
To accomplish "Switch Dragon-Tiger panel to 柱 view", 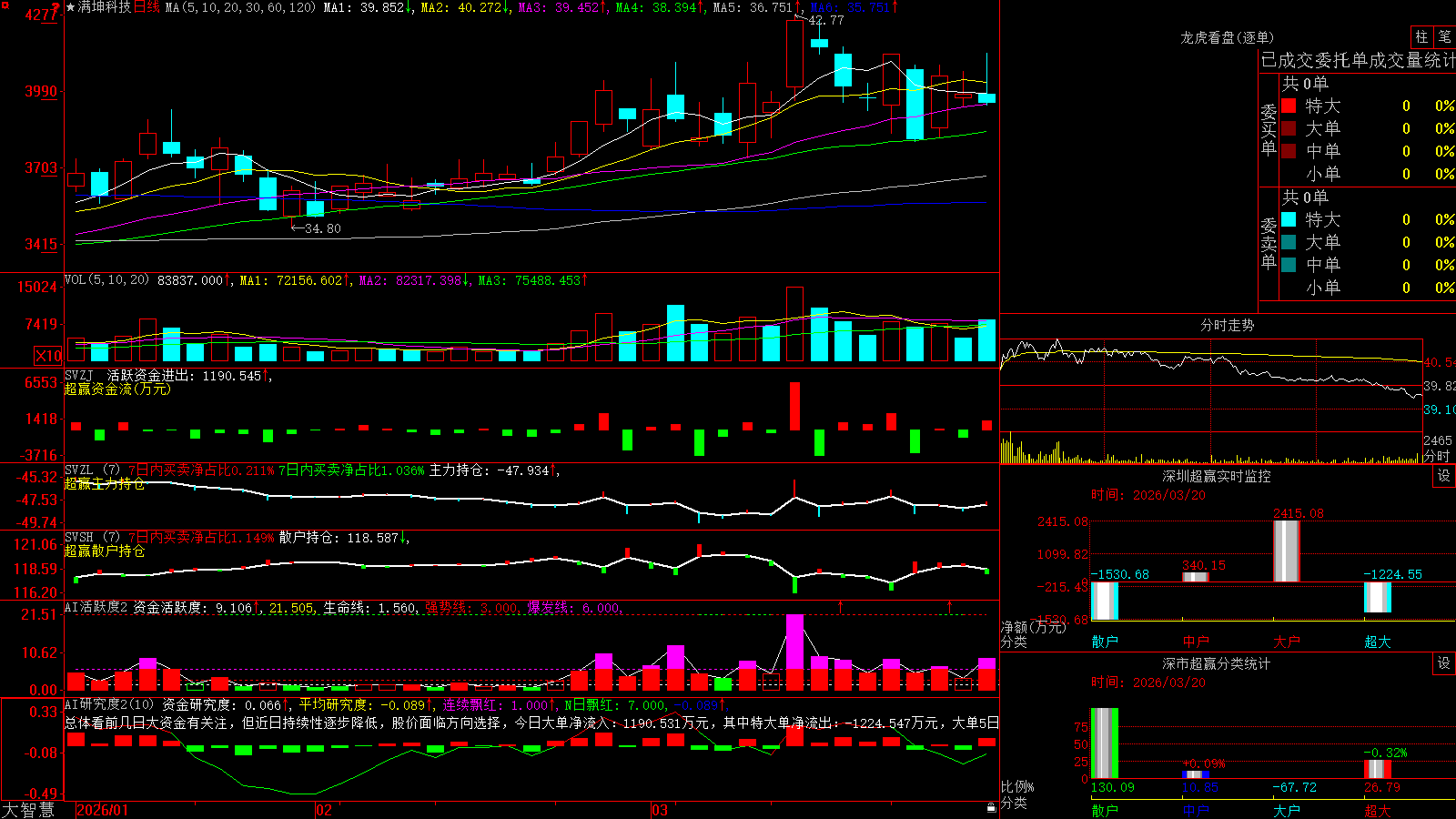I will click(x=1421, y=36).
